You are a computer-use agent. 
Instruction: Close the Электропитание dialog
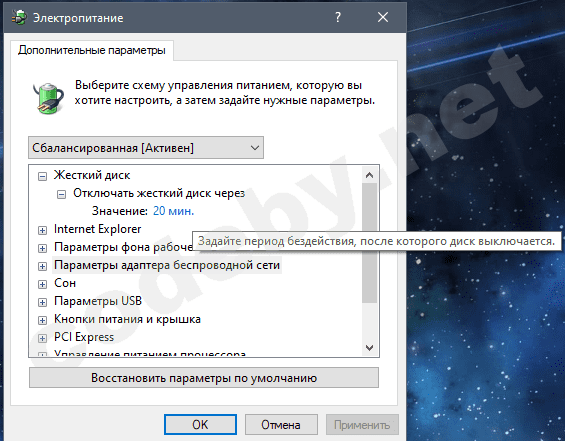click(383, 17)
